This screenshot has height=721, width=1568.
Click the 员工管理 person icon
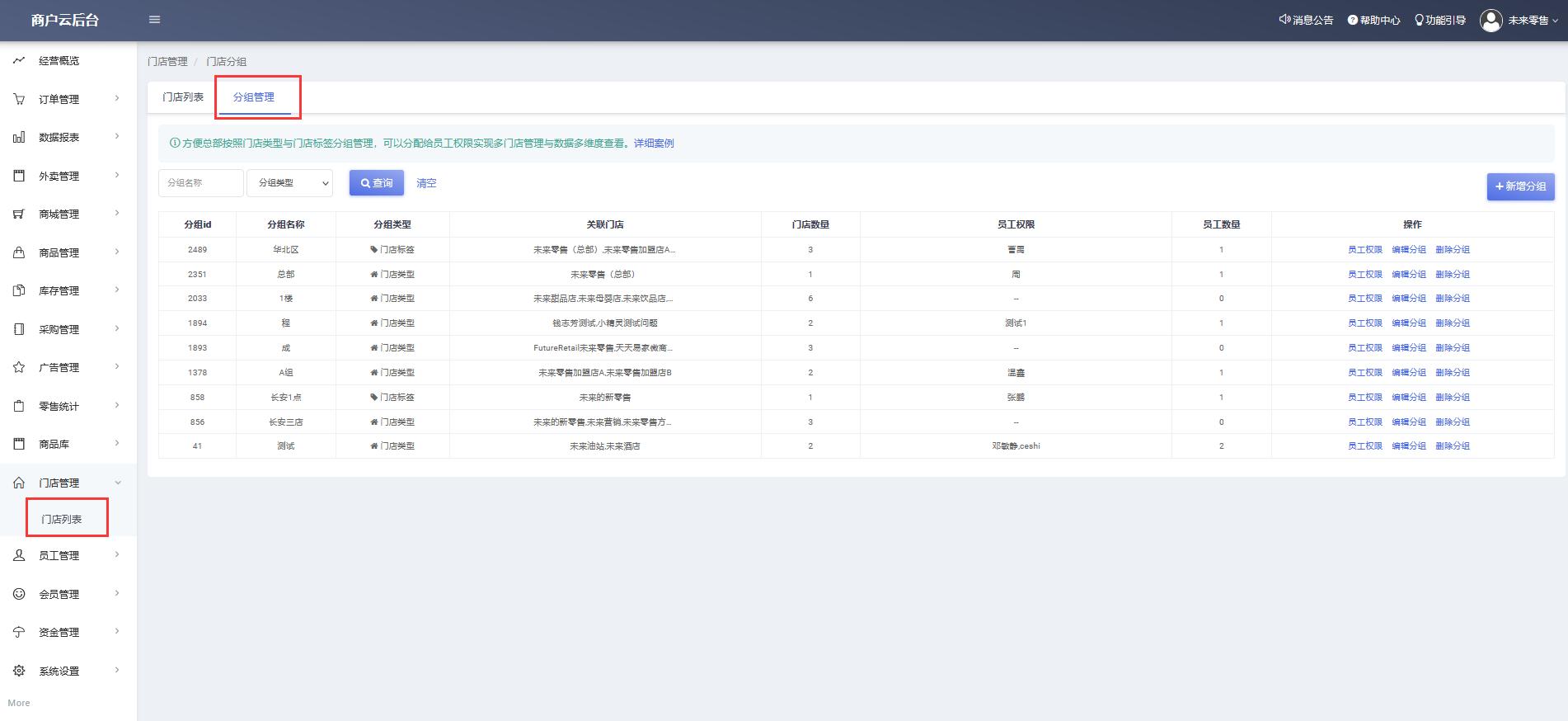pos(19,555)
